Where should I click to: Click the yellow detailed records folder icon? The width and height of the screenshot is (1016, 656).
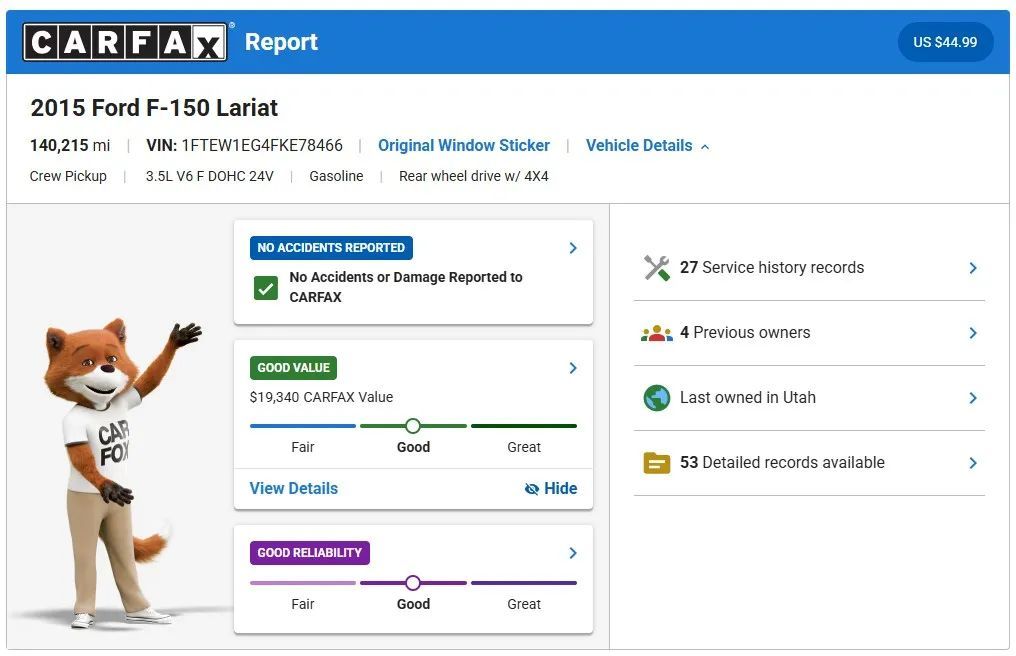(x=657, y=463)
